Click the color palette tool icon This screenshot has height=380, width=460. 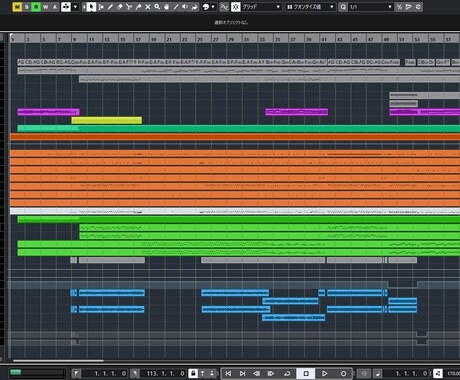(x=206, y=7)
